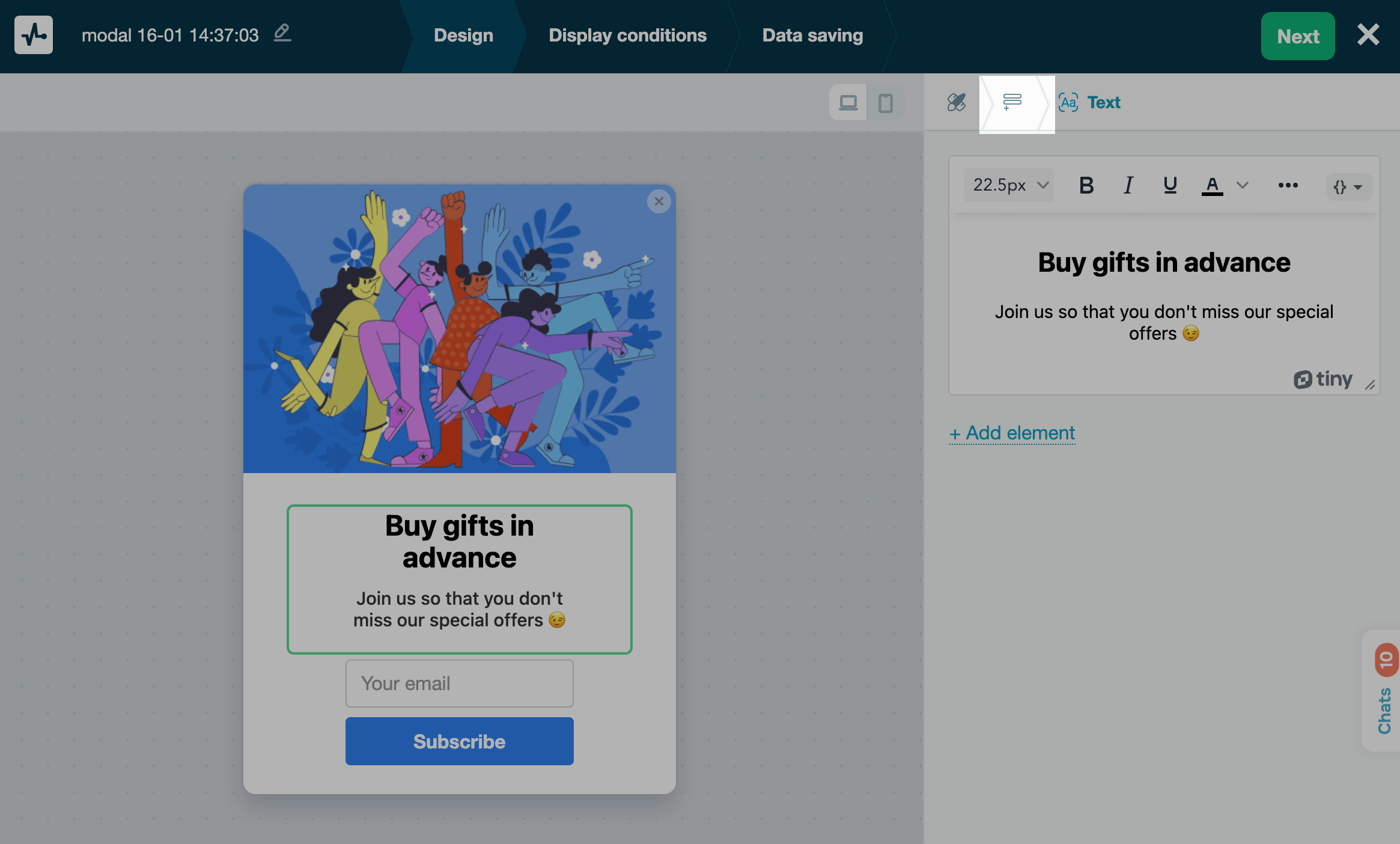1400x844 pixels.
Task: Show more toolbar options ellipsis
Action: [1288, 185]
